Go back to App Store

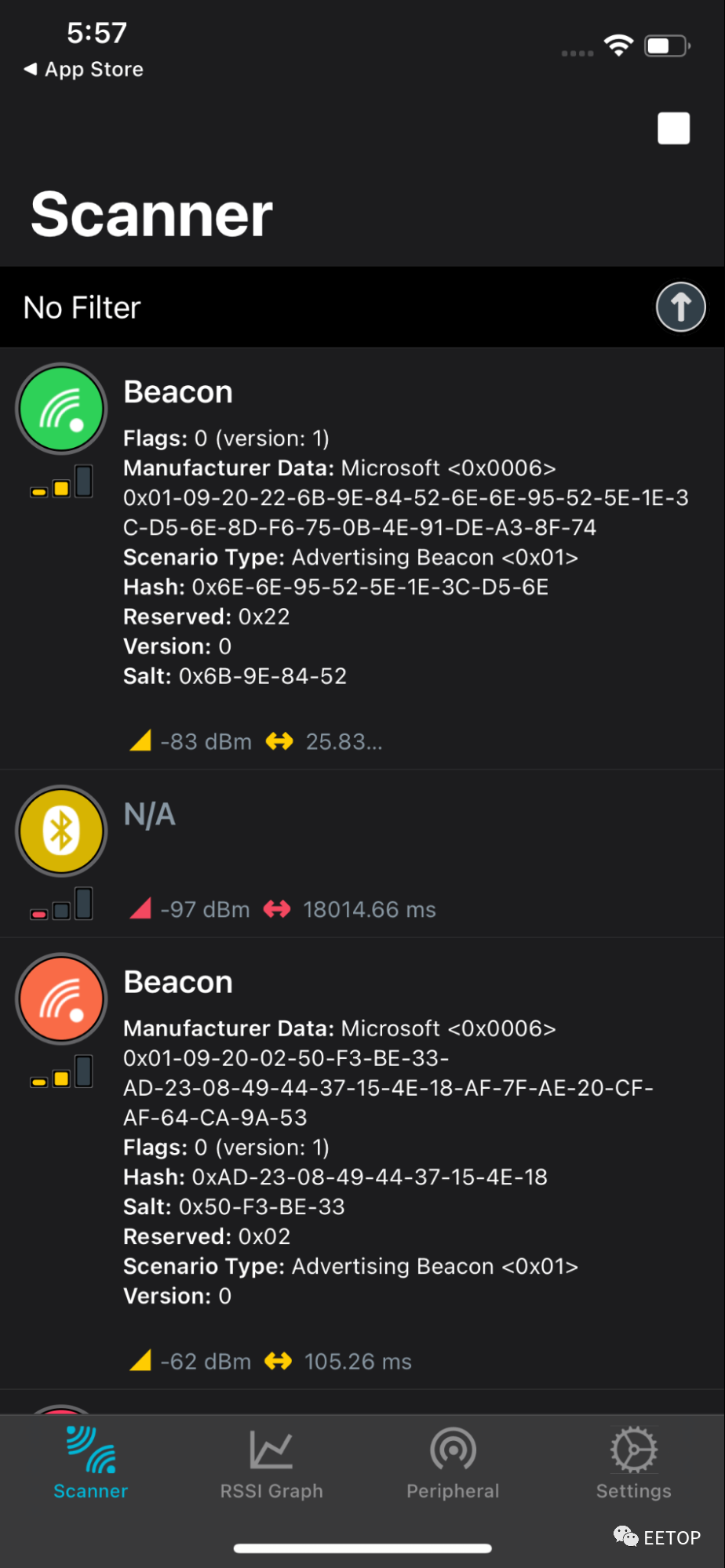[x=84, y=69]
